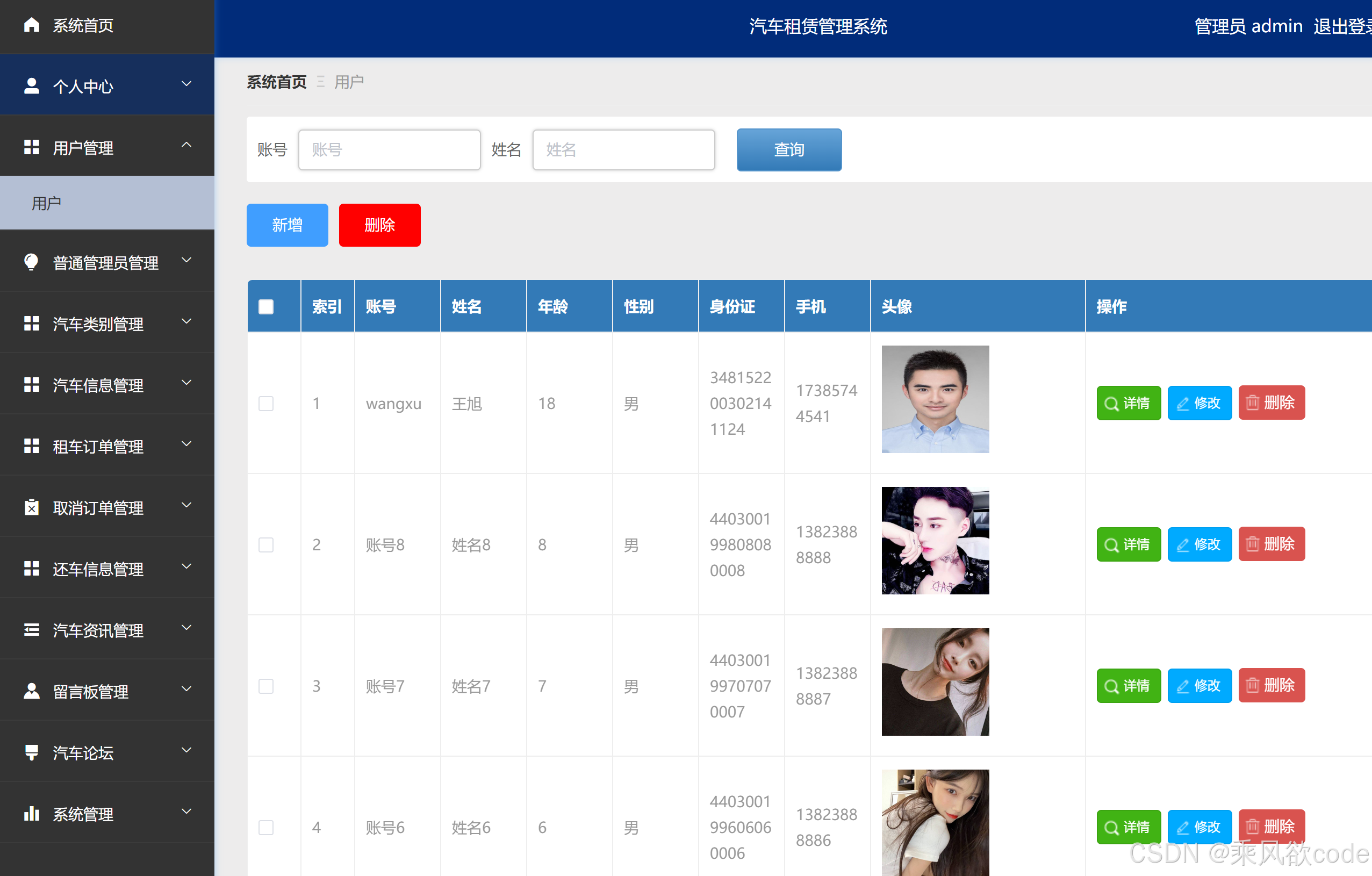Click the list icon for 汽车资讯管理
Viewport: 1372px width, 876px height.
click(31, 630)
